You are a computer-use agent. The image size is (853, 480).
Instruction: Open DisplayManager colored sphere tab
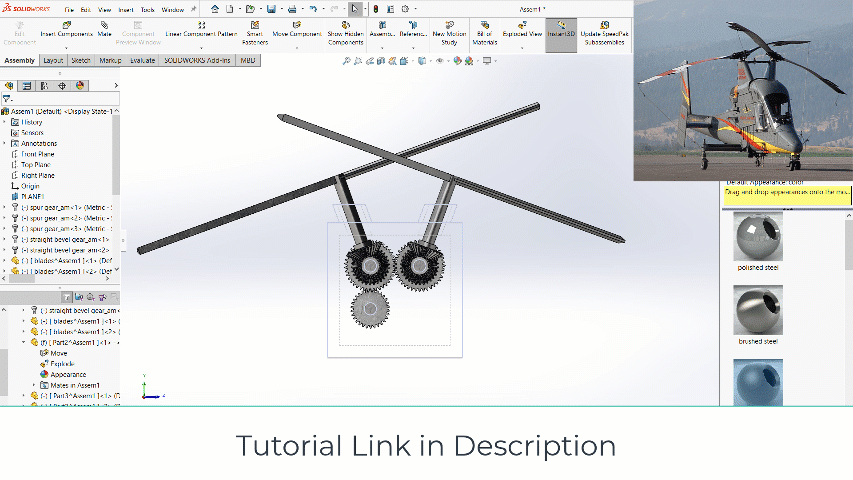80,85
